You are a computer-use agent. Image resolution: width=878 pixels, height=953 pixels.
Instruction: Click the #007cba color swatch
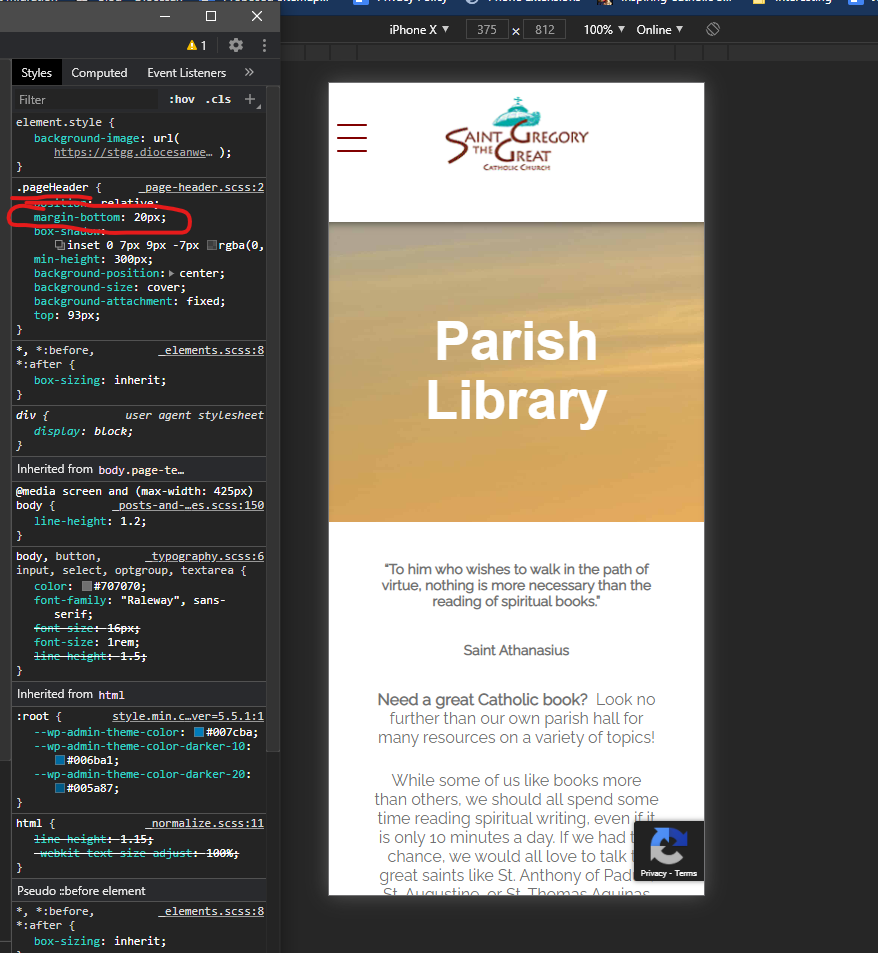click(x=199, y=732)
